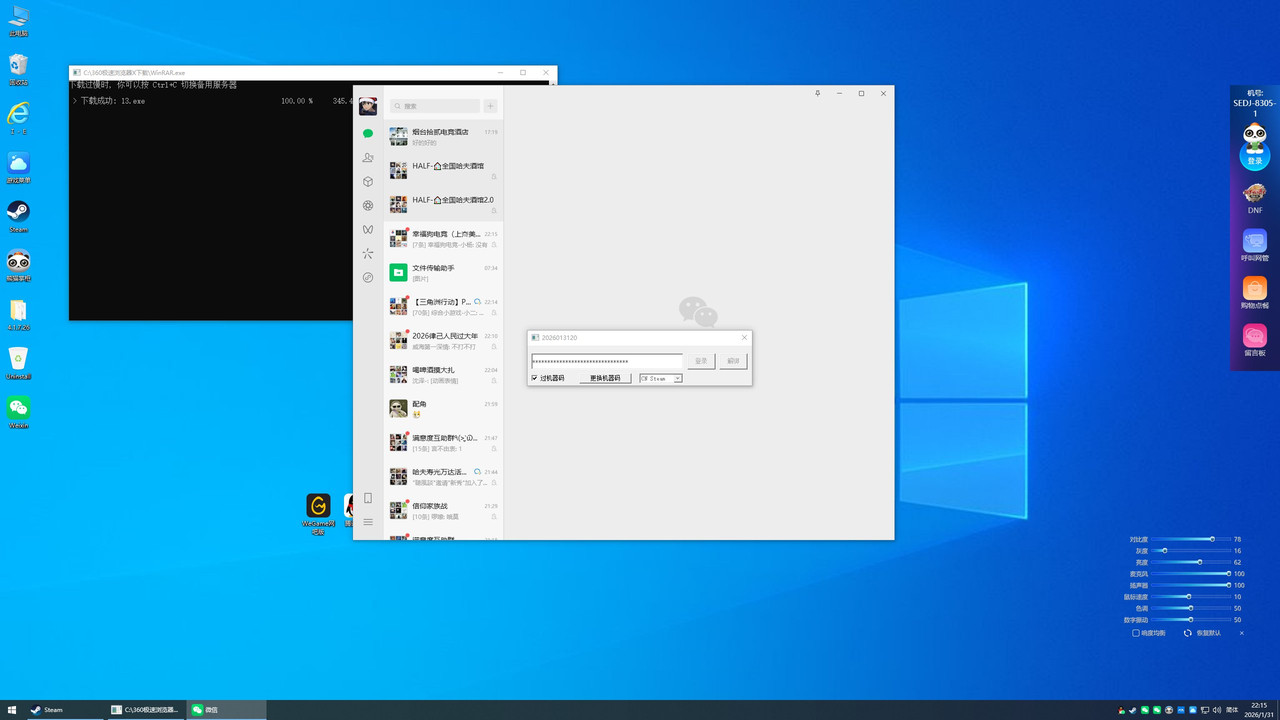1280x720 pixels.
Task: Adjust the 对比度 slider
Action: (1191, 539)
